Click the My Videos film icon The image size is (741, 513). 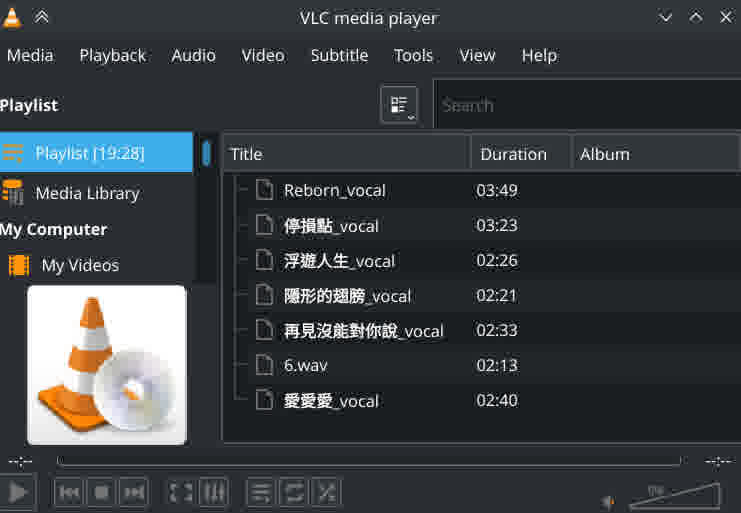click(x=19, y=265)
